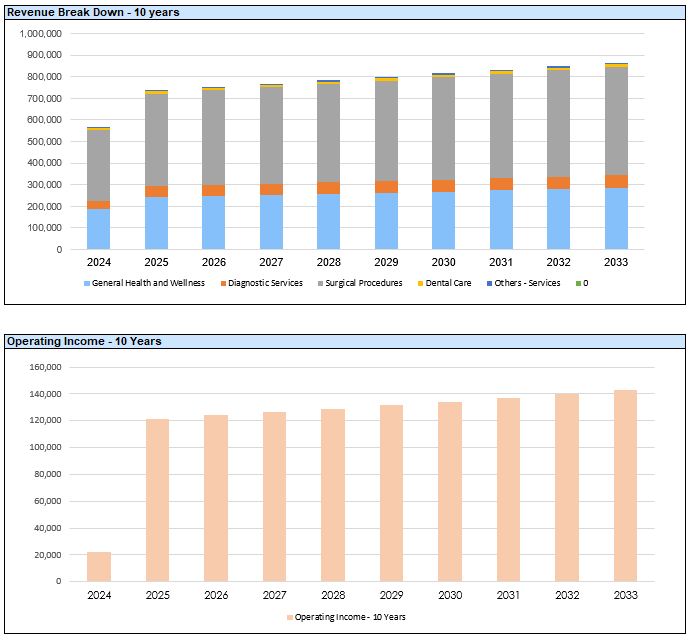
Task: Select the Diagnostic Services legend entry
Action: pyautogui.click(x=264, y=283)
